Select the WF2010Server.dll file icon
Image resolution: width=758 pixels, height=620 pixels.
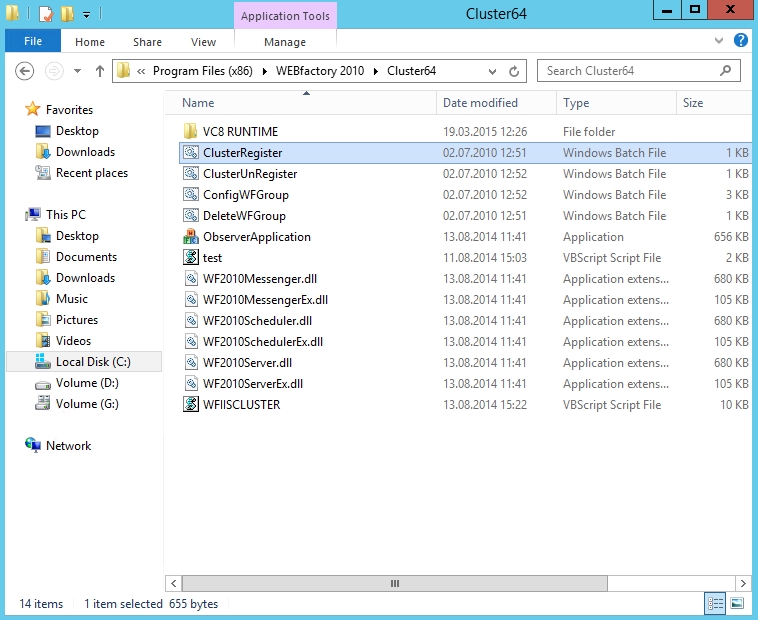point(190,363)
